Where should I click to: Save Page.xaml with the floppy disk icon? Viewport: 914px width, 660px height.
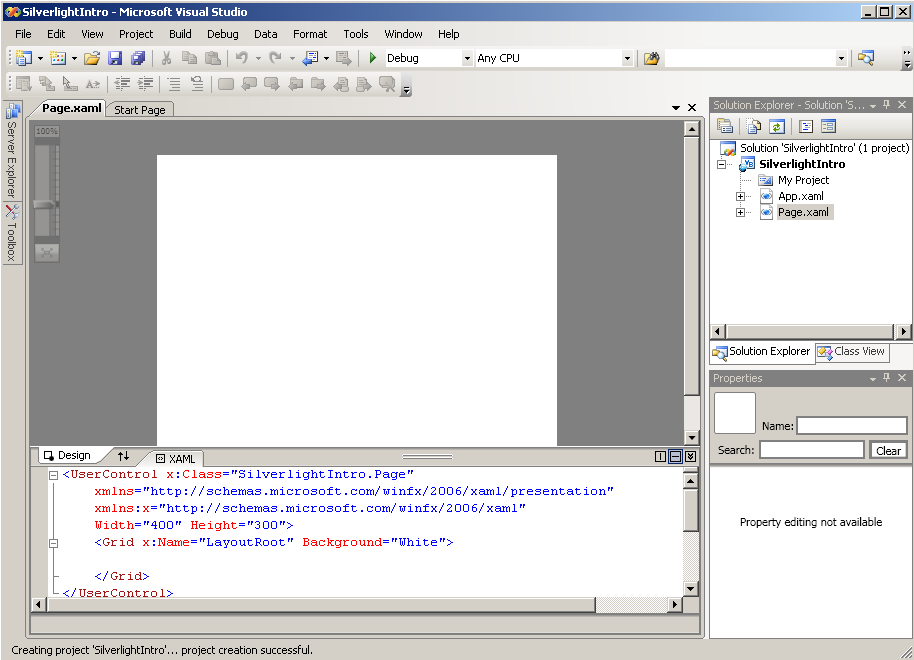(x=115, y=58)
